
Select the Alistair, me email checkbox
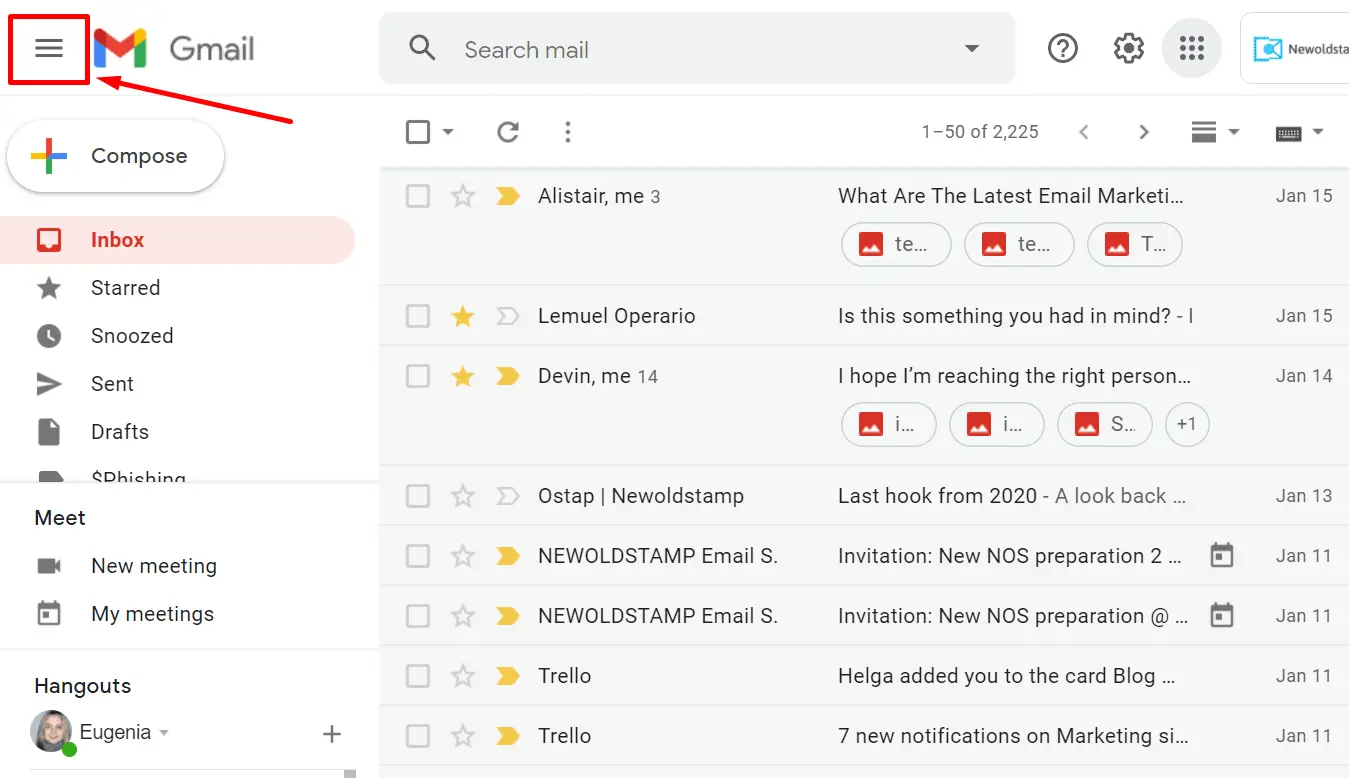pyautogui.click(x=418, y=196)
